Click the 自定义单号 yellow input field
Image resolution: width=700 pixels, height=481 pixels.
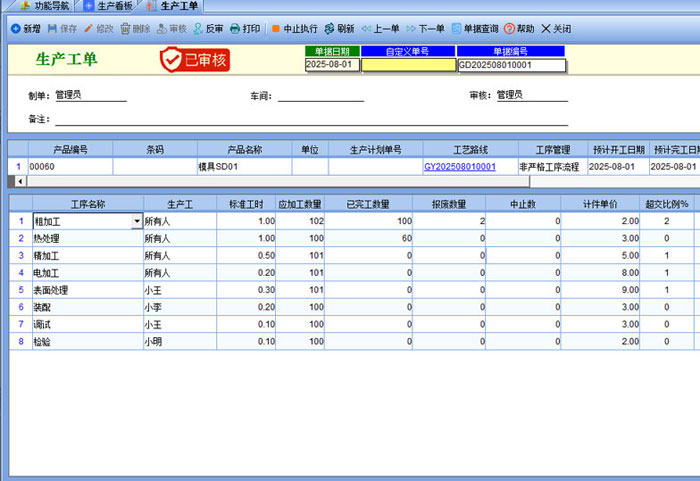(408, 66)
